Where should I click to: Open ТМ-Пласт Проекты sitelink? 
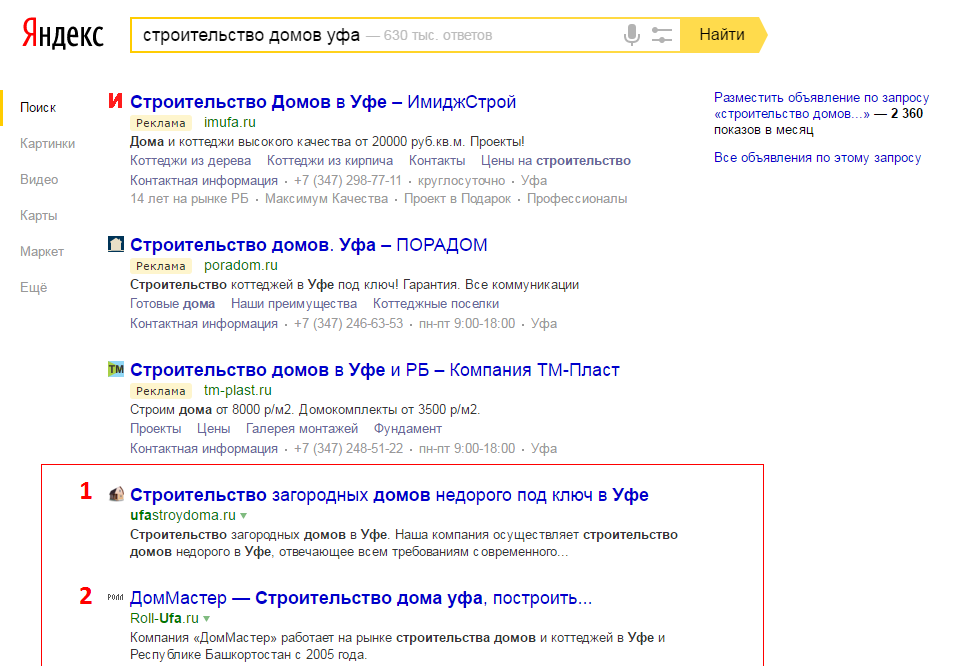tap(156, 429)
